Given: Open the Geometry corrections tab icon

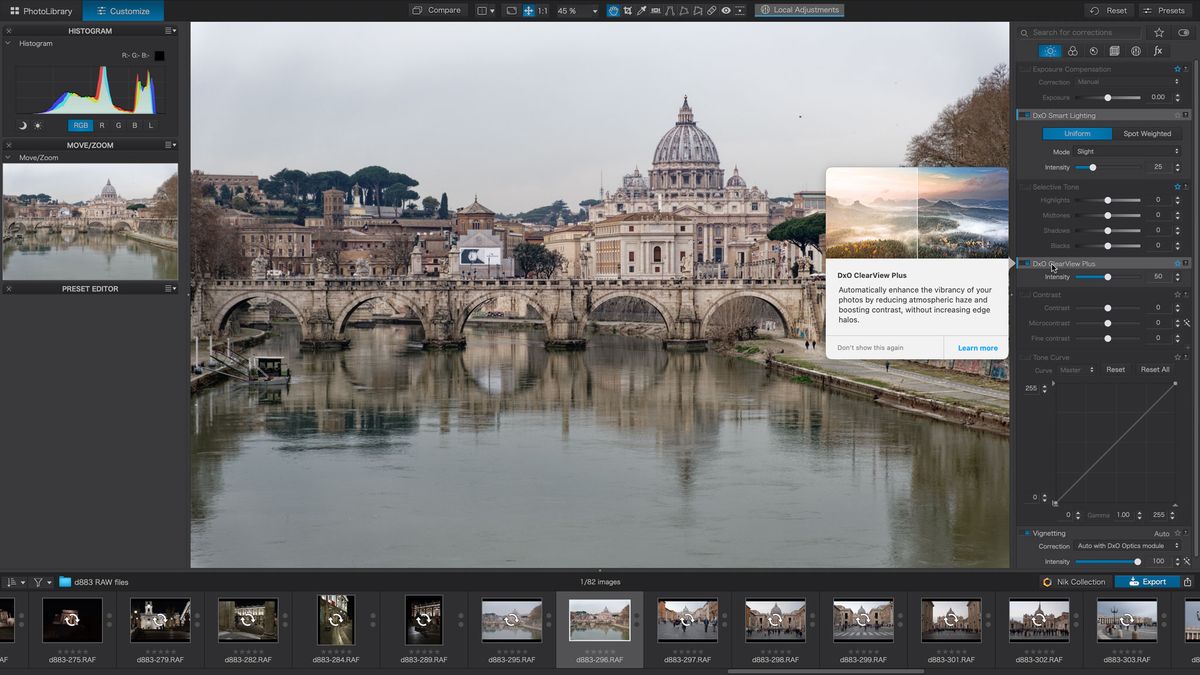Looking at the screenshot, I should pos(1114,51).
